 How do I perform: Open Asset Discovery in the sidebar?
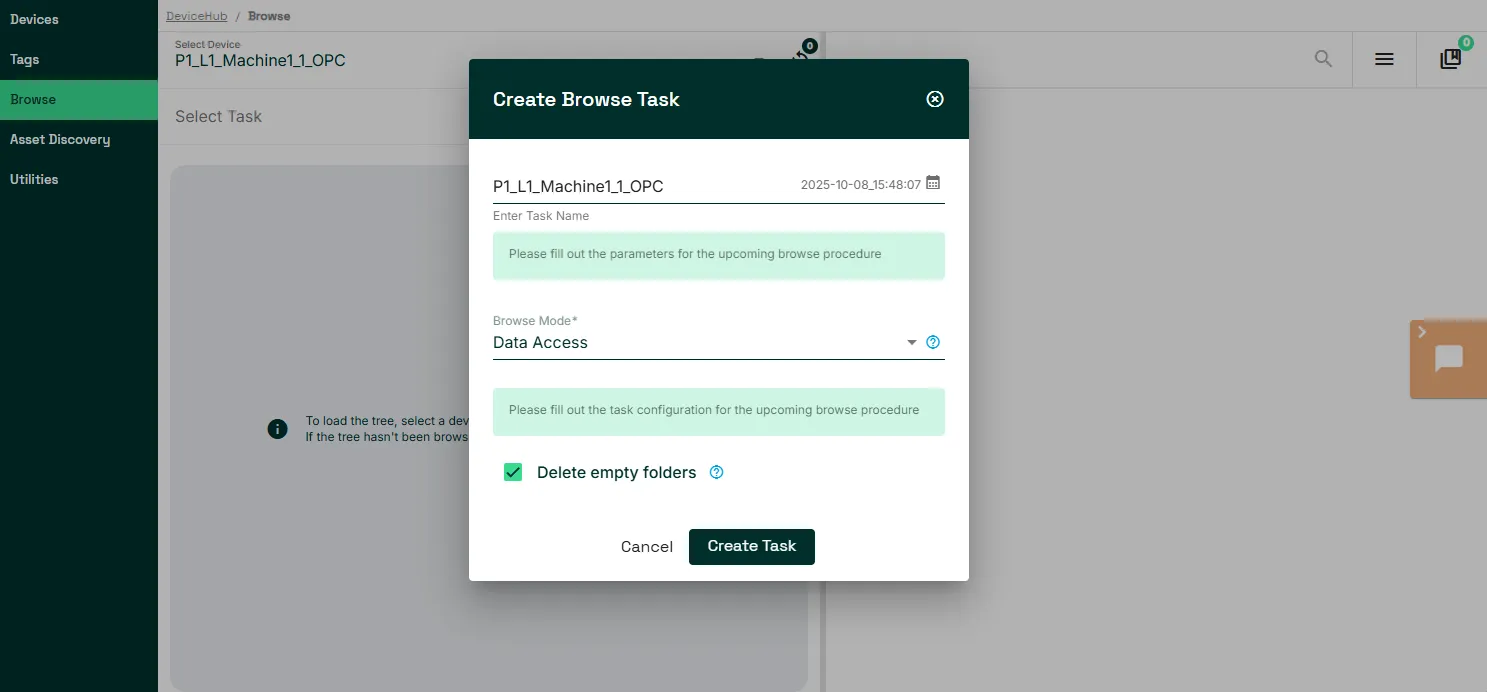(79, 139)
